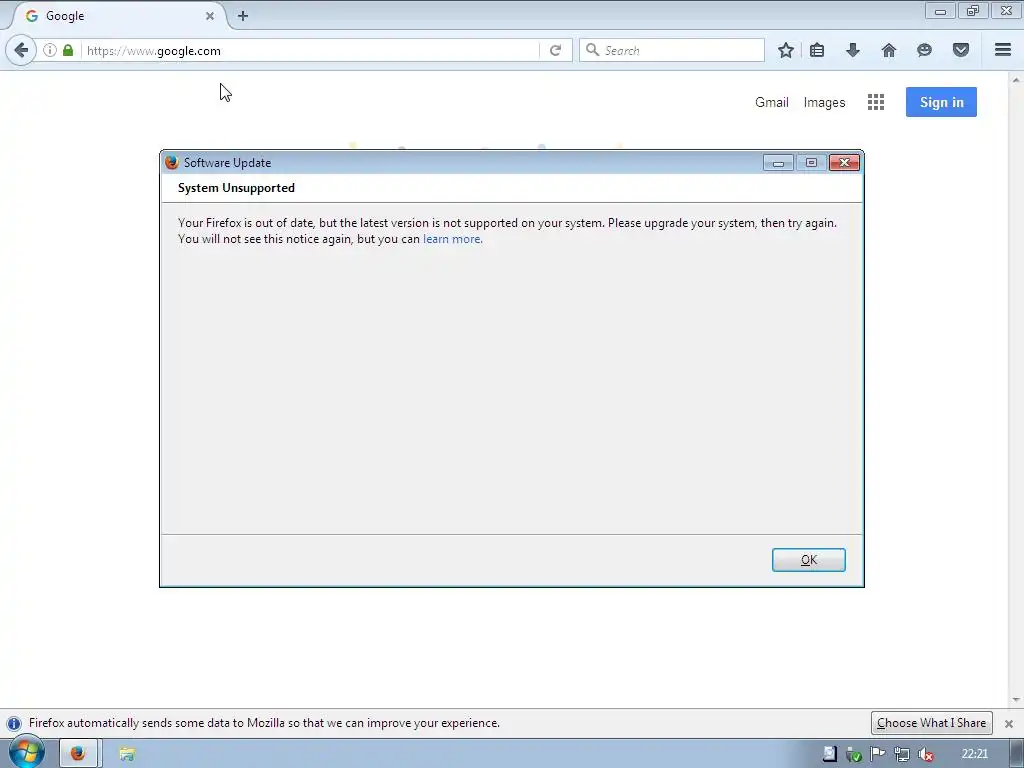Click the Search box in the toolbar
Viewport: 1024px width, 768px height.
[x=671, y=50]
